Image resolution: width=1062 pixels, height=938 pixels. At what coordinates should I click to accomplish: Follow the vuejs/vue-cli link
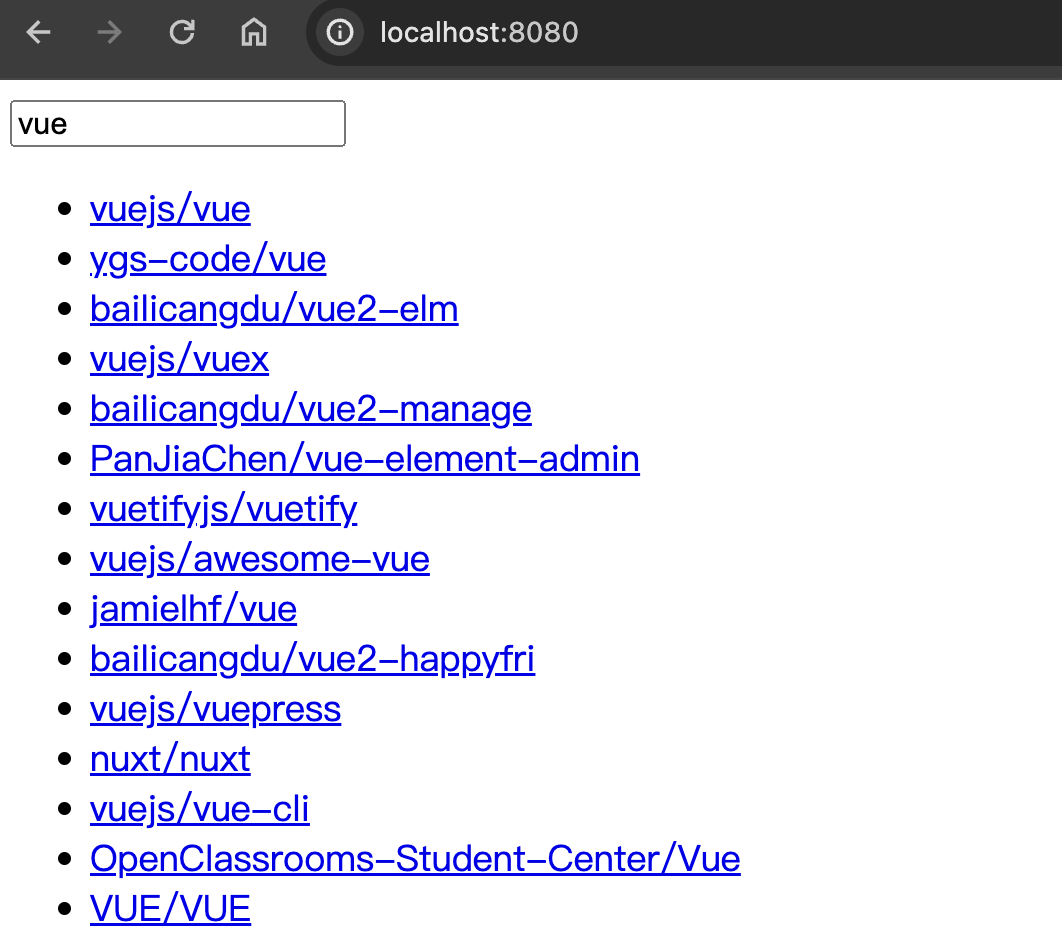(200, 809)
